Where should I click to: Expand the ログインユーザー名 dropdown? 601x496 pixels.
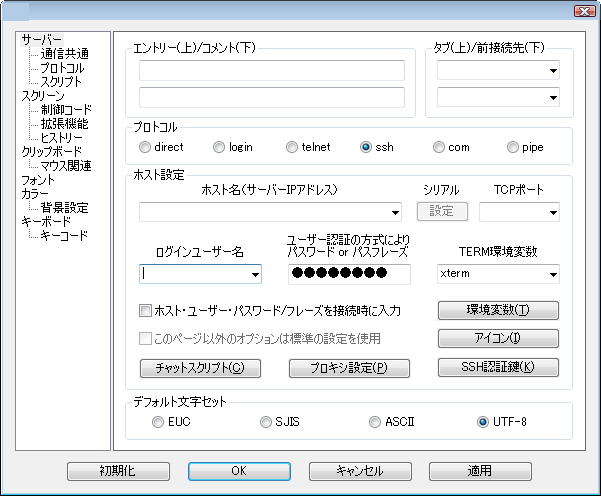coord(254,274)
